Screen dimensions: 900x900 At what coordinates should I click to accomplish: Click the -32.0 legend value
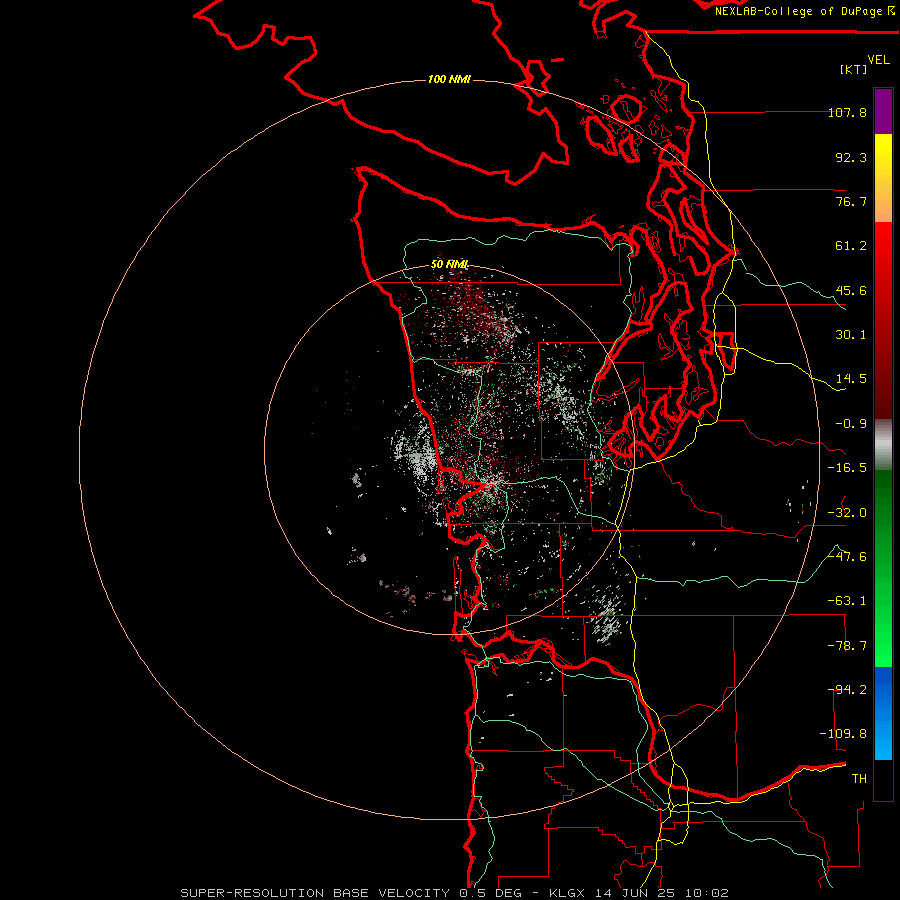[x=847, y=513]
